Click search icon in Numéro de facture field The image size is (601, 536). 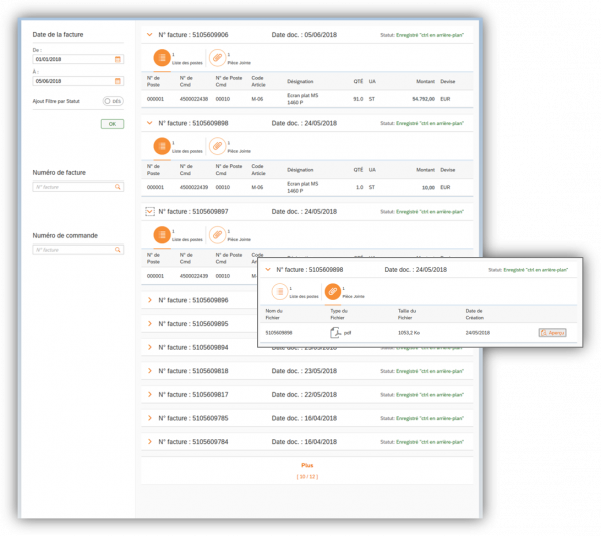tap(118, 187)
